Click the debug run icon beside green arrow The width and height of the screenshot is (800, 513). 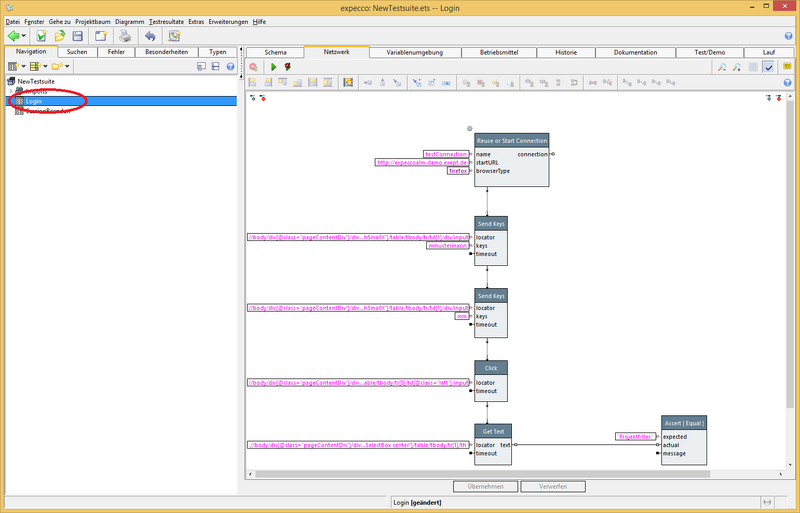[x=288, y=67]
